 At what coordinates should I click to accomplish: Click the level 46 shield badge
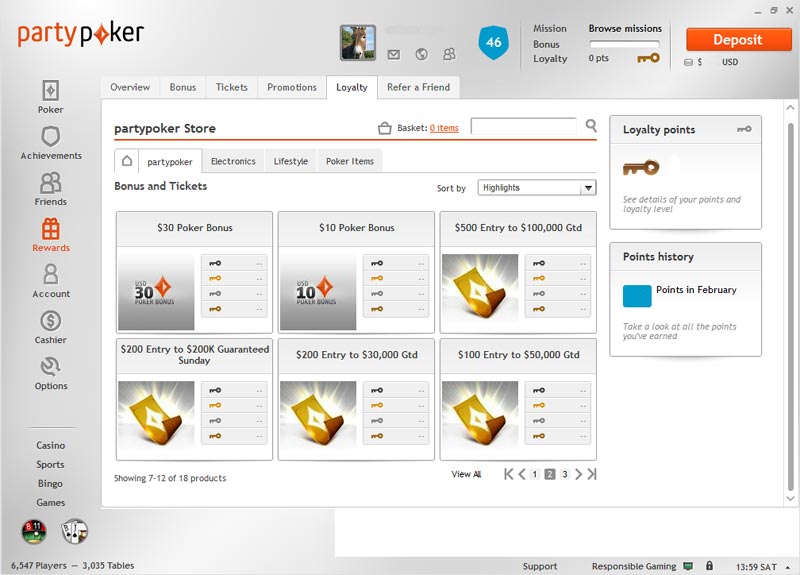(x=493, y=42)
